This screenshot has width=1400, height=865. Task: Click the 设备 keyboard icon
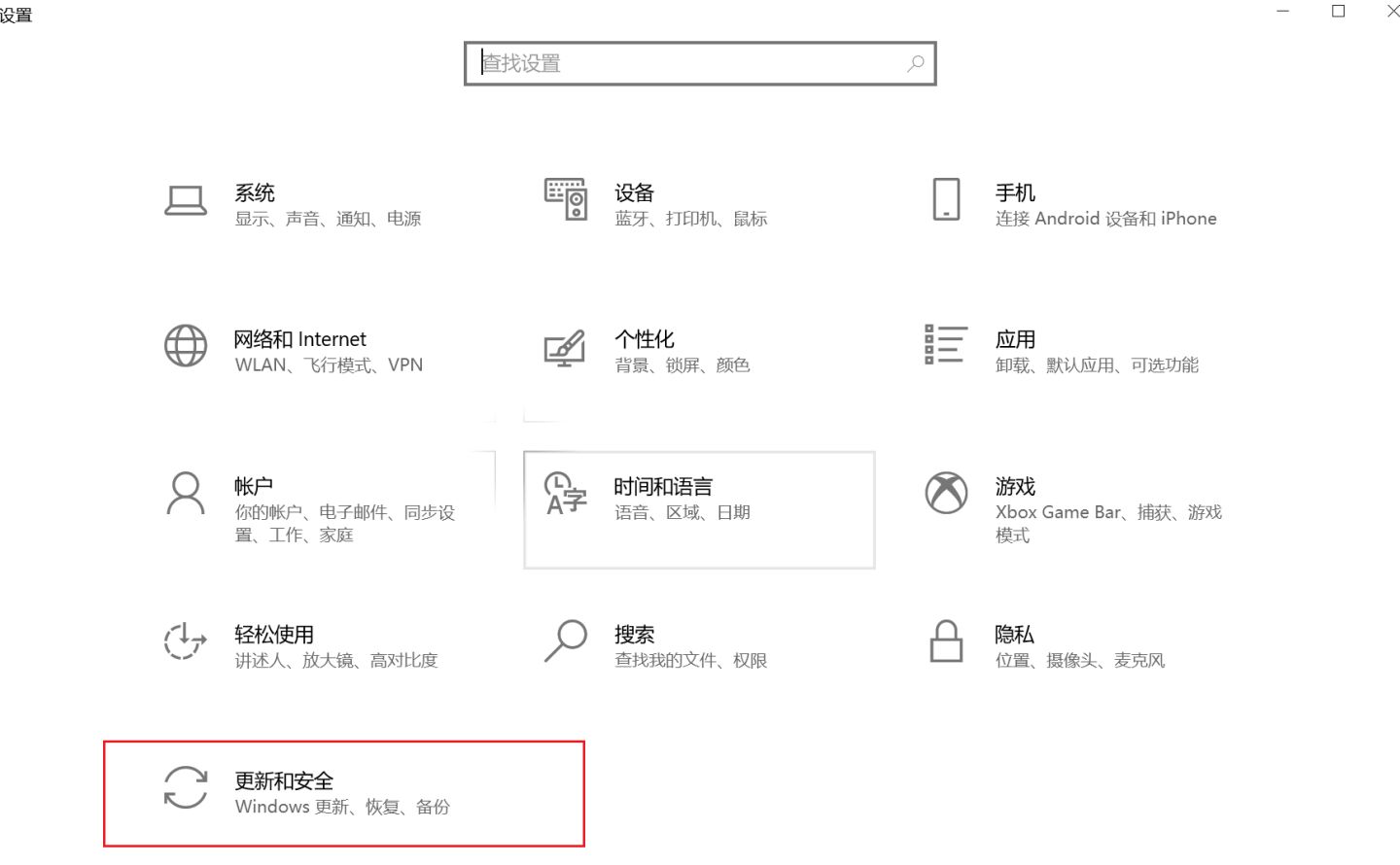click(566, 199)
